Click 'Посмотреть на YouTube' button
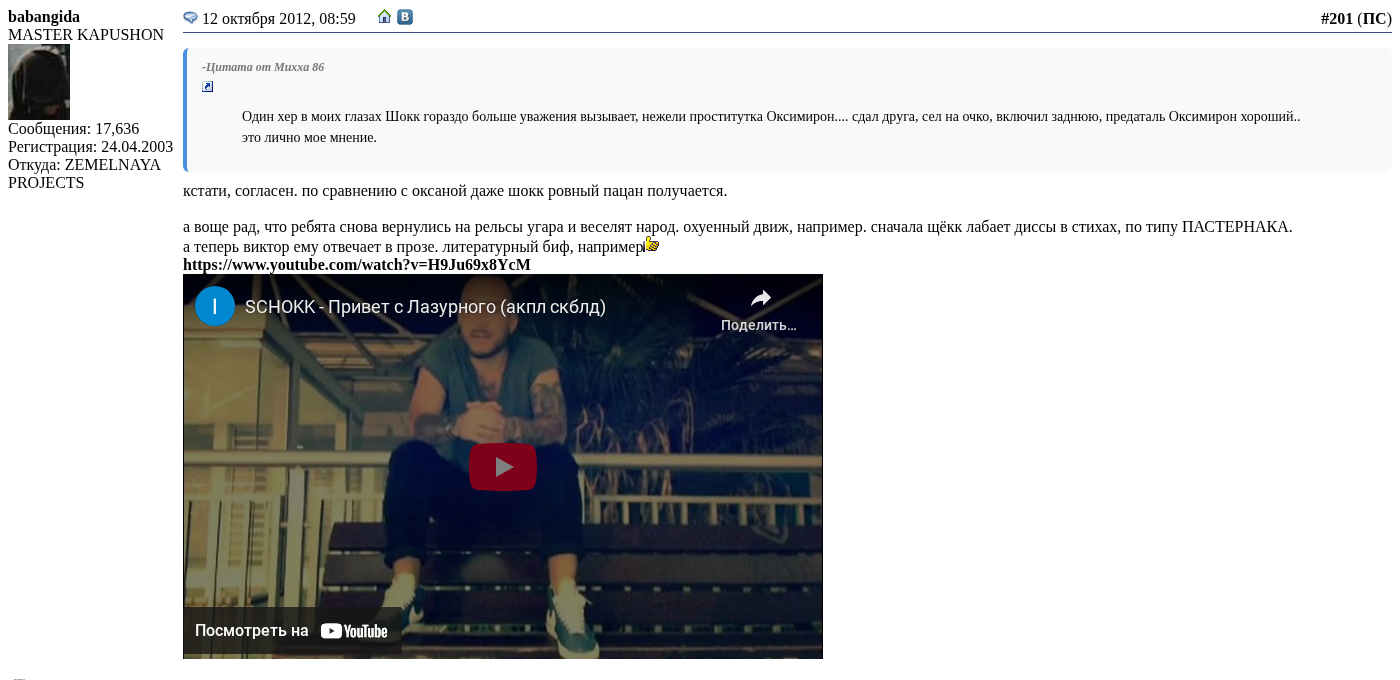1400x680 pixels. pyautogui.click(x=292, y=631)
